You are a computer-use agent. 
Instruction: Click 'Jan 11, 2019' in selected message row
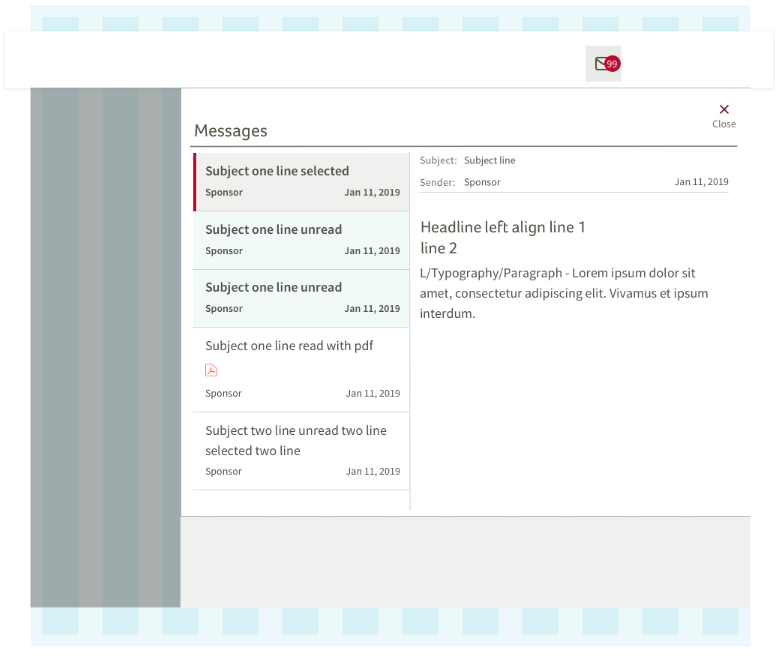(x=372, y=193)
